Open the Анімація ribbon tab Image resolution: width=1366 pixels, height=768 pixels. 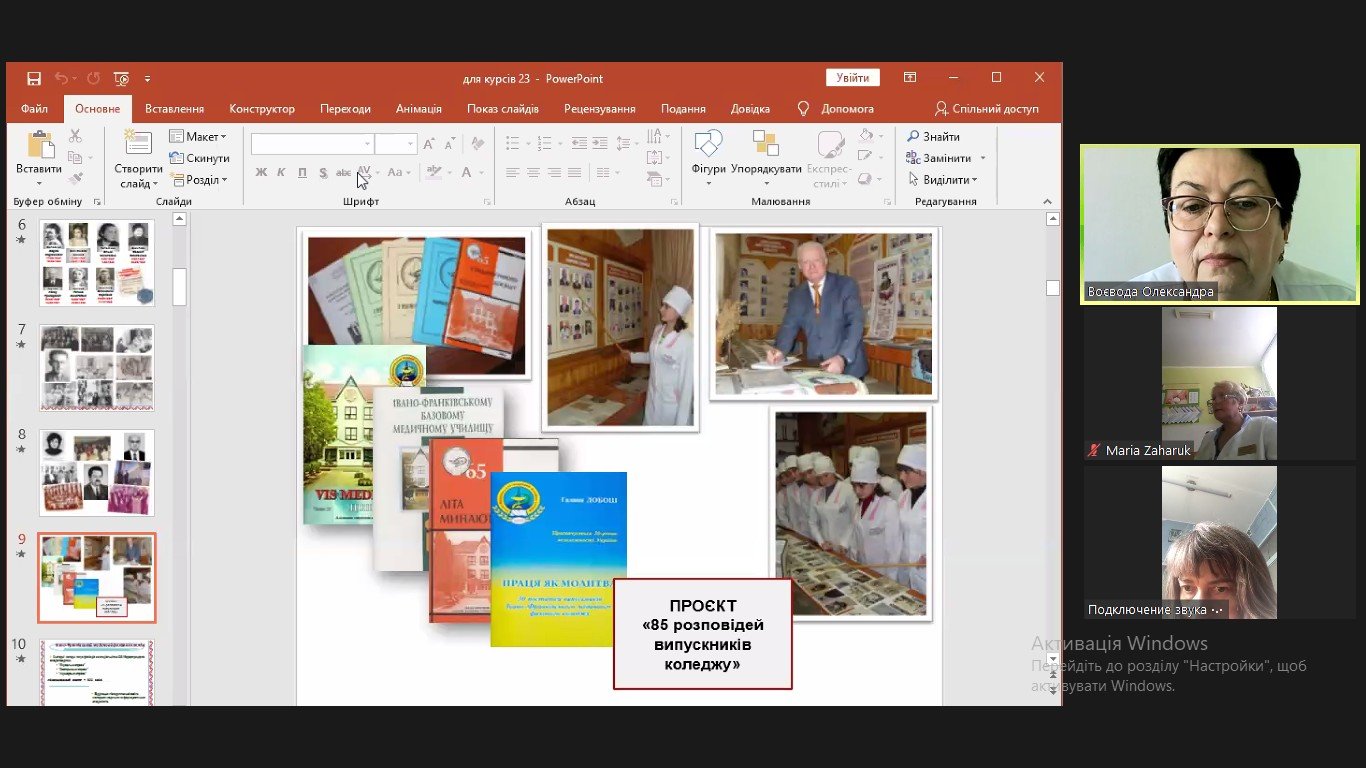[x=418, y=109]
